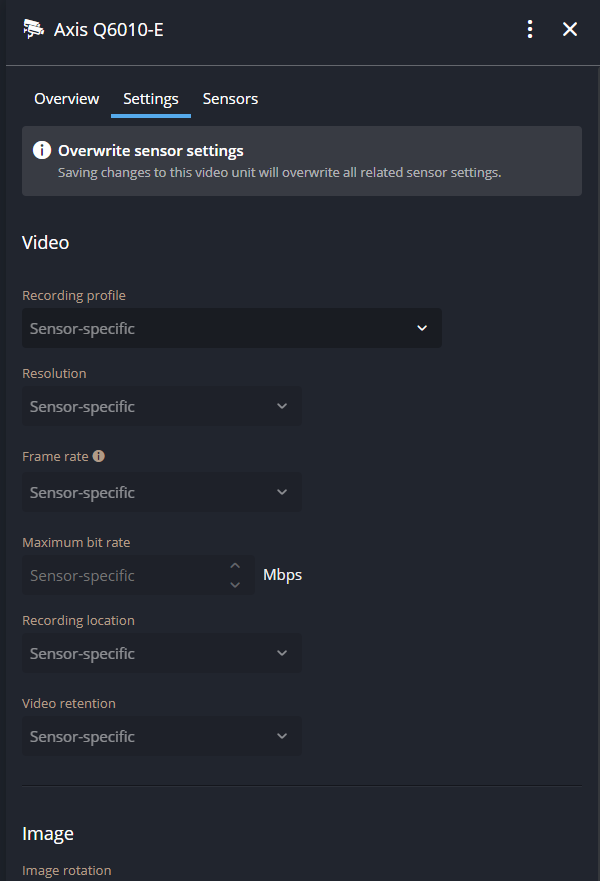600x881 pixels.
Task: Click the Frame rate info icon
Action: (98, 456)
